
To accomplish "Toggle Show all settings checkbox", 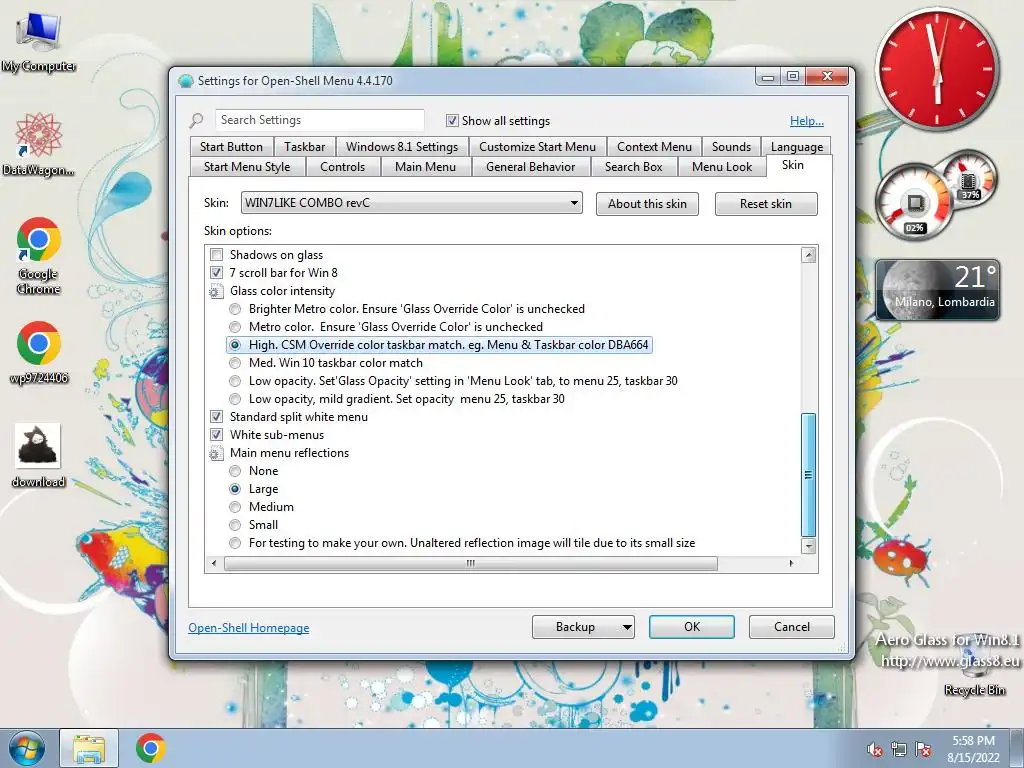I will coord(452,121).
